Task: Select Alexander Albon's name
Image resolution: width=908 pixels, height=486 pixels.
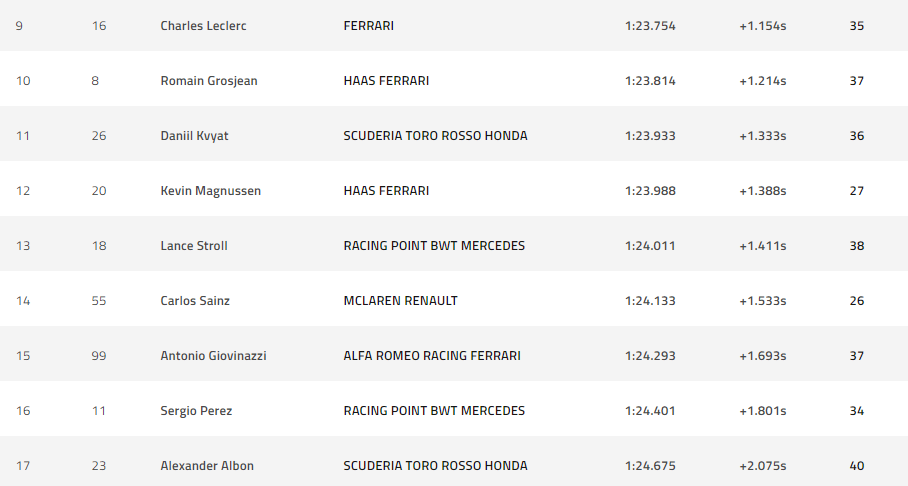Action: click(207, 466)
